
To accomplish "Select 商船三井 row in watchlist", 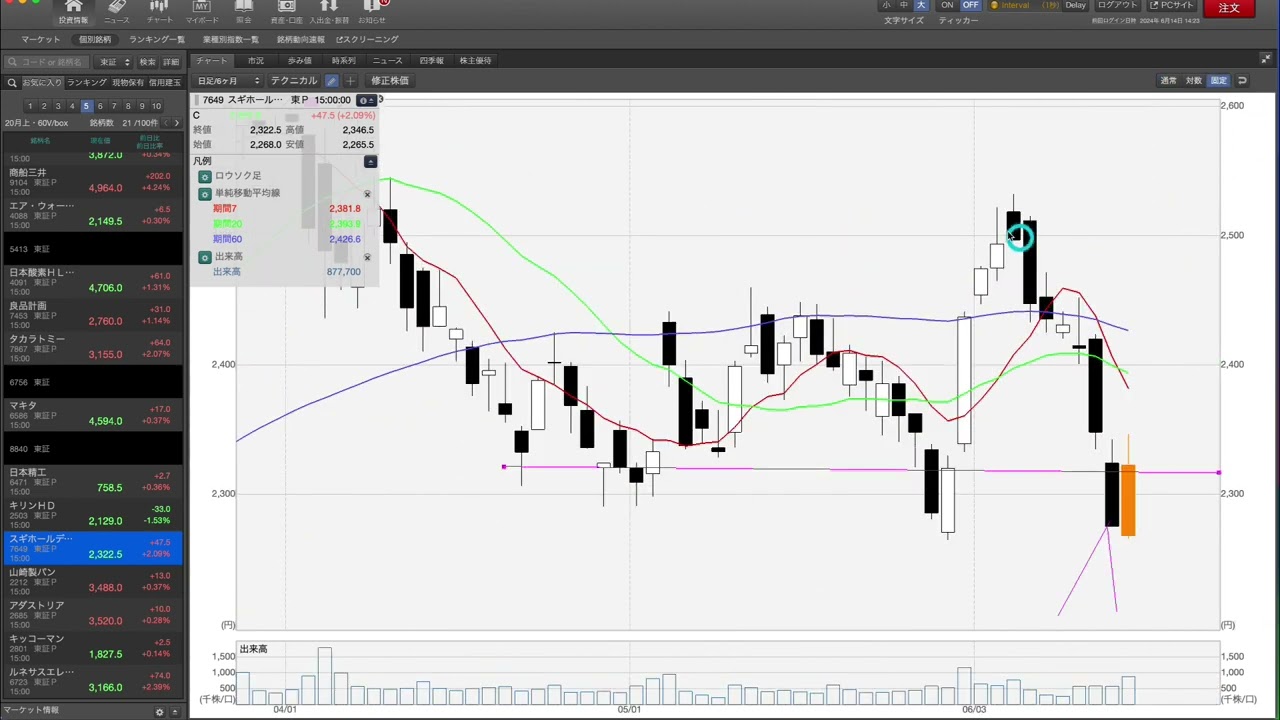I will point(92,181).
